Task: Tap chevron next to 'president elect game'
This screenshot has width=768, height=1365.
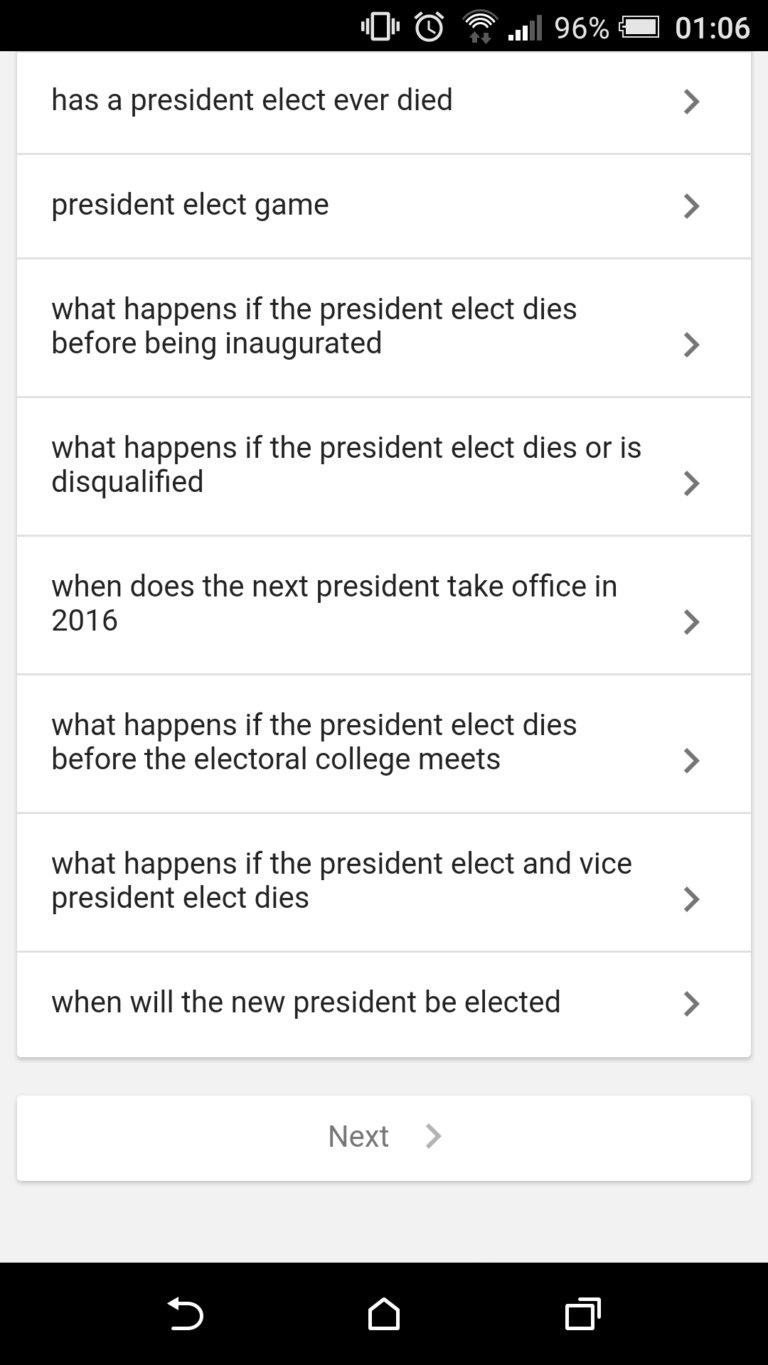Action: pos(691,206)
